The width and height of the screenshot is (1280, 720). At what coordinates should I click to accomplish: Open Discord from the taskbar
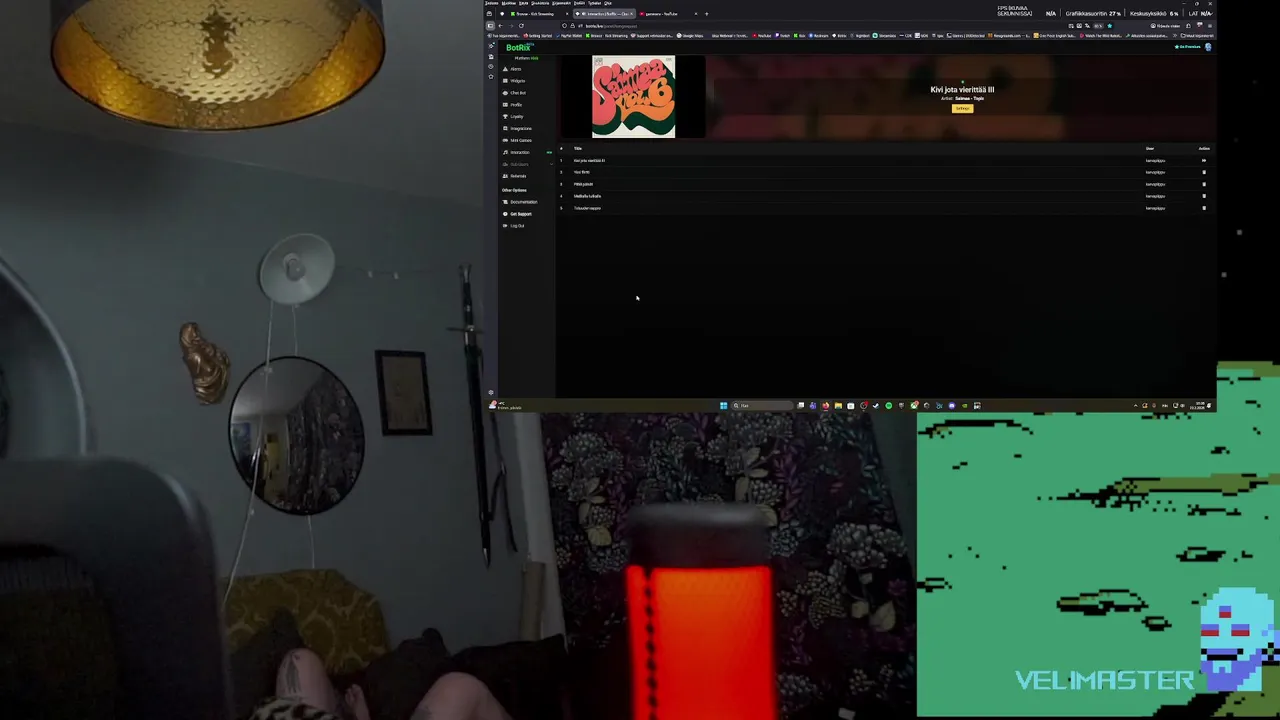(x=952, y=405)
